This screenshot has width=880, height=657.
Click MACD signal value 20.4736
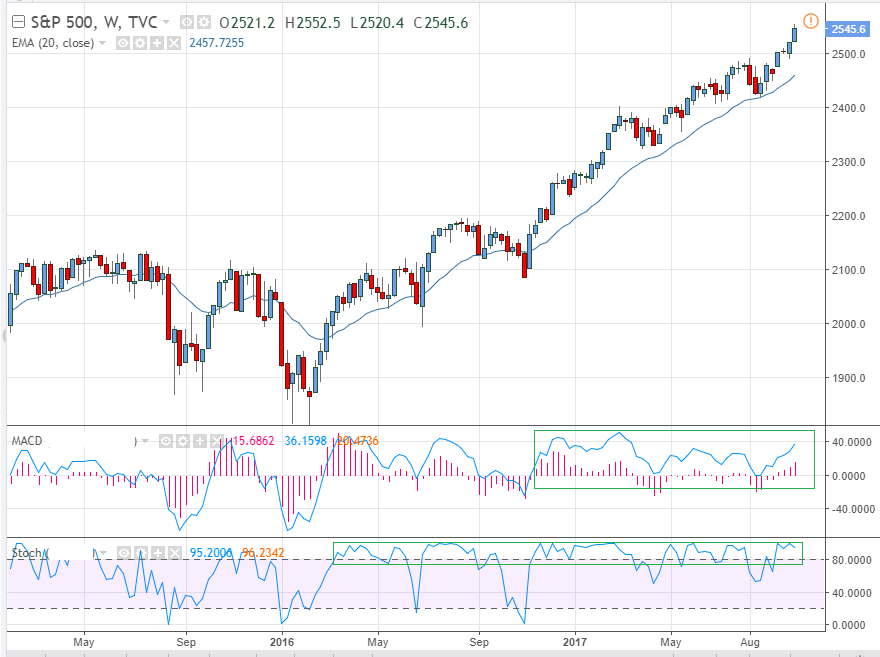pos(358,441)
